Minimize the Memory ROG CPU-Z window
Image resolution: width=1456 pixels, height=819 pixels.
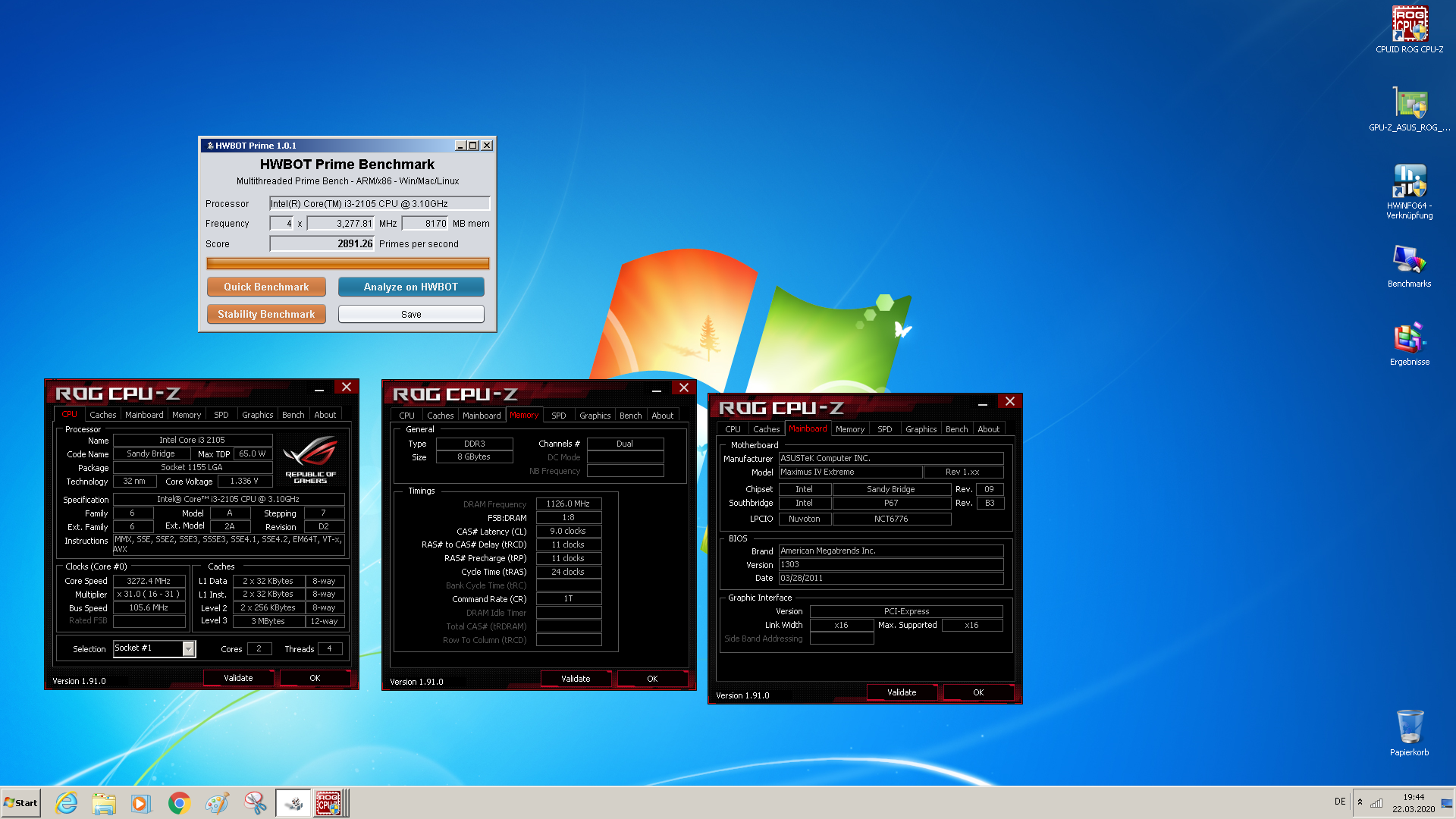click(657, 389)
